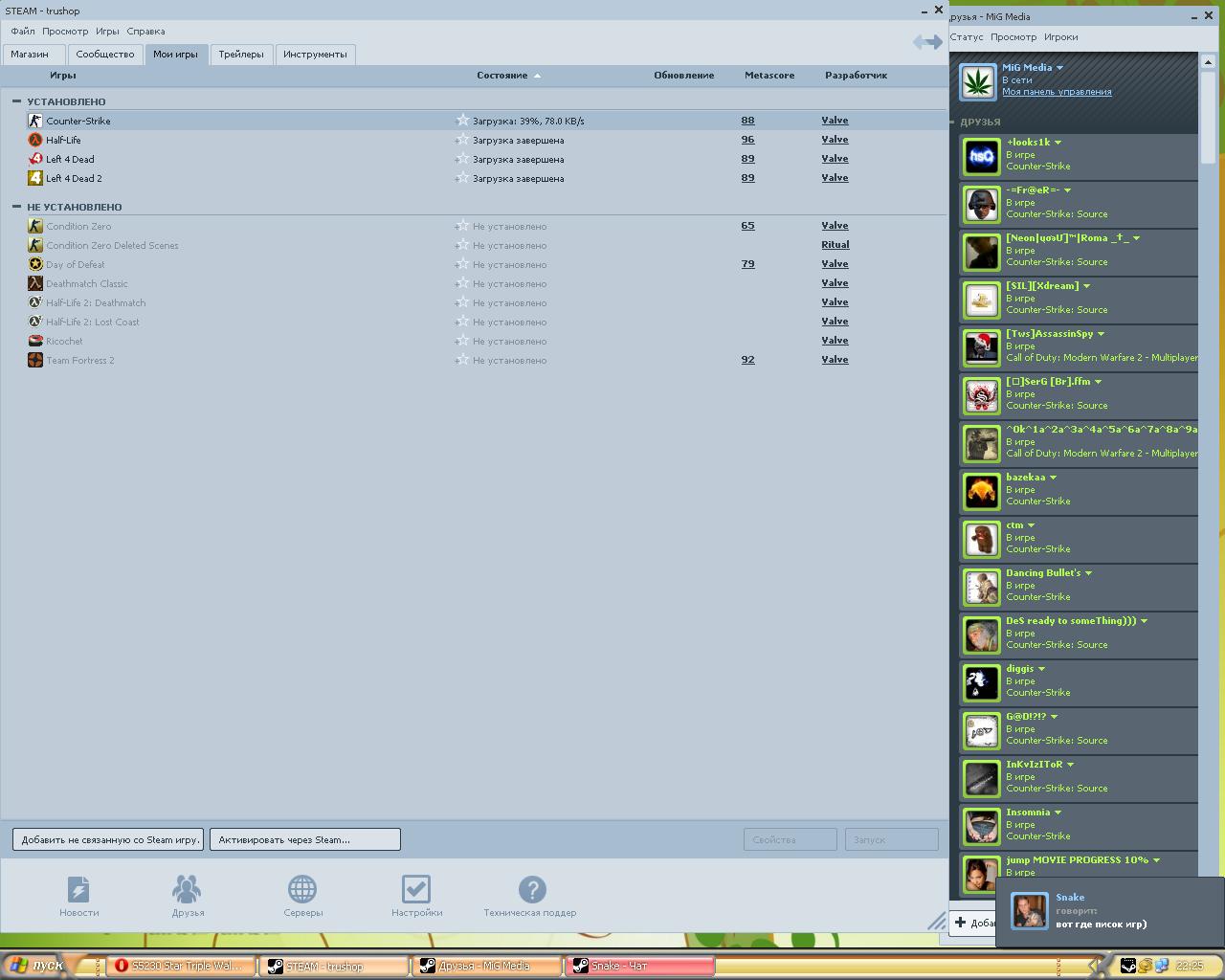Toggle favorite star for Team Fortress 2
This screenshot has height=980, width=1225.
tap(462, 360)
